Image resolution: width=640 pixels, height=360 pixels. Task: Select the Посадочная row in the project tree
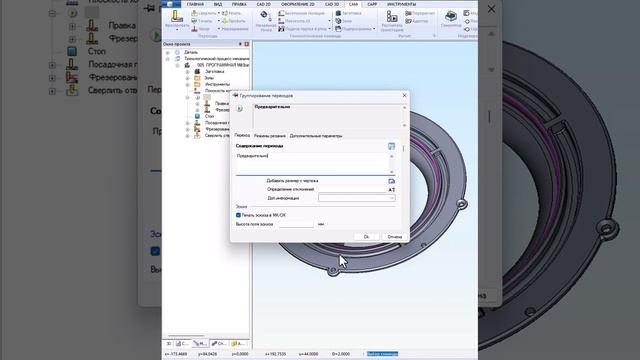pyautogui.click(x=216, y=123)
